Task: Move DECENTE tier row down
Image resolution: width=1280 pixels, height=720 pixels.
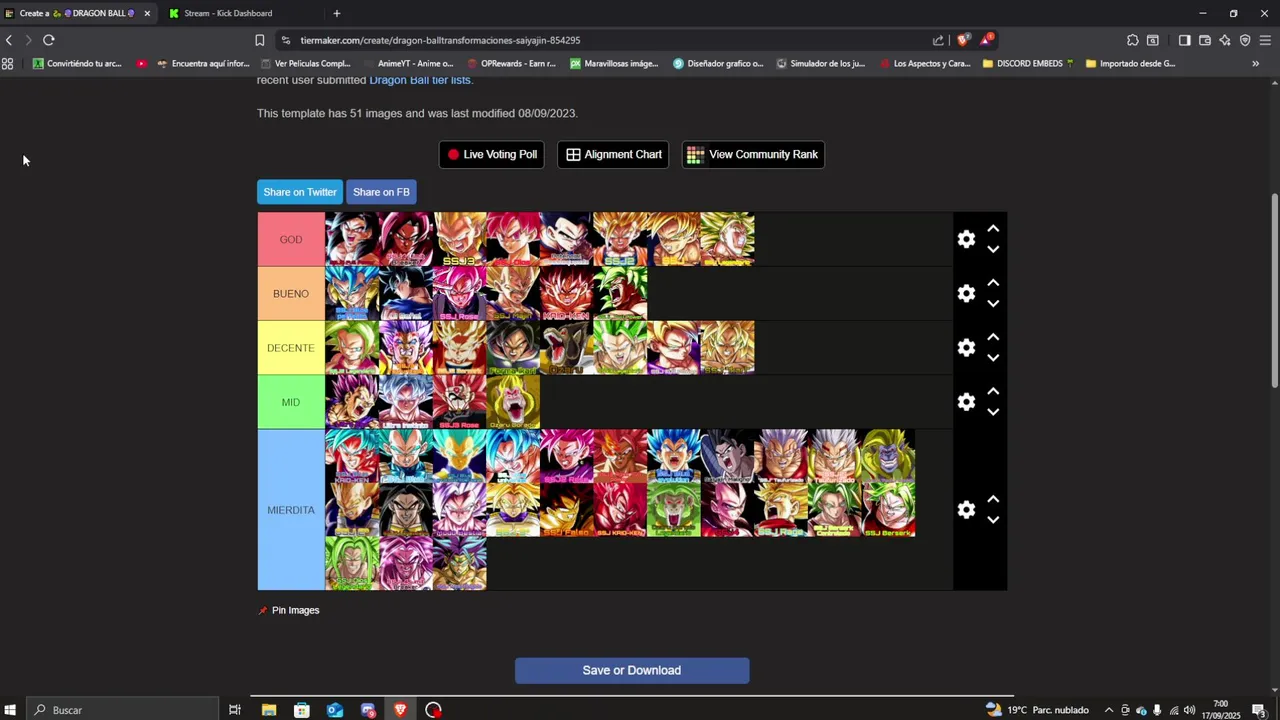Action: point(993,357)
